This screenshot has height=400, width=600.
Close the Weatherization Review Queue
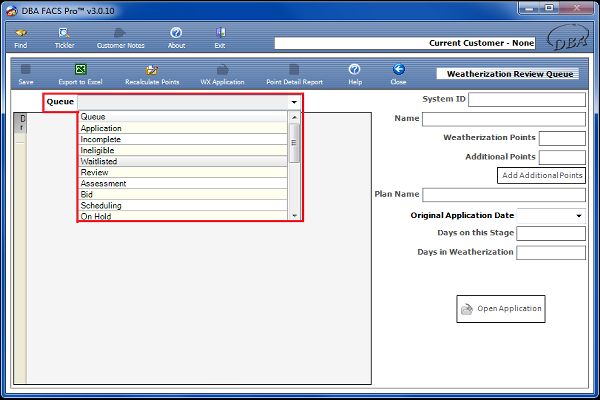pyautogui.click(x=398, y=75)
